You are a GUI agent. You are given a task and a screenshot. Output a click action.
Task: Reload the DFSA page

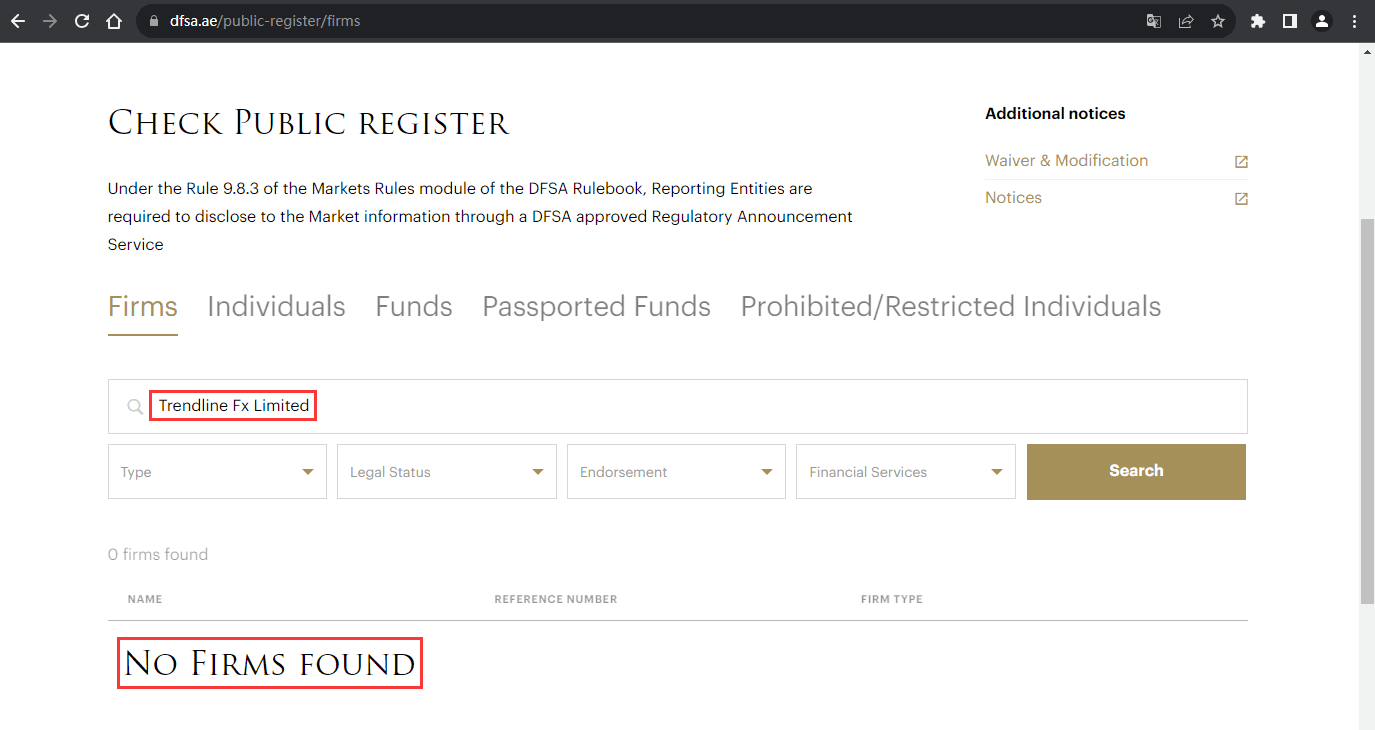tap(82, 21)
